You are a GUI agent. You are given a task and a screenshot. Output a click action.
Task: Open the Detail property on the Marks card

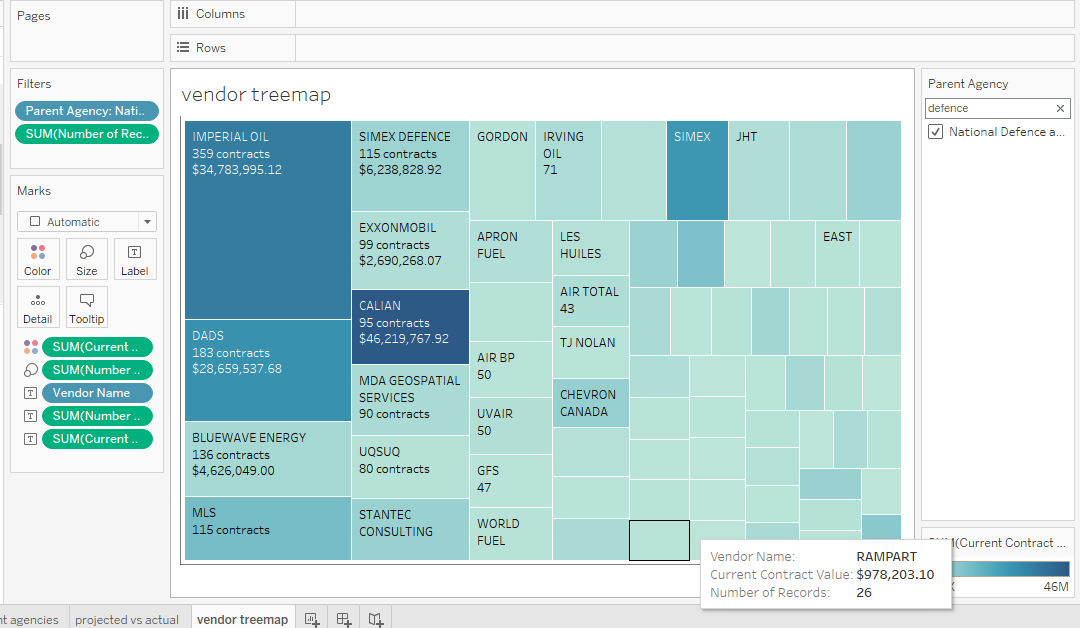pyautogui.click(x=37, y=307)
